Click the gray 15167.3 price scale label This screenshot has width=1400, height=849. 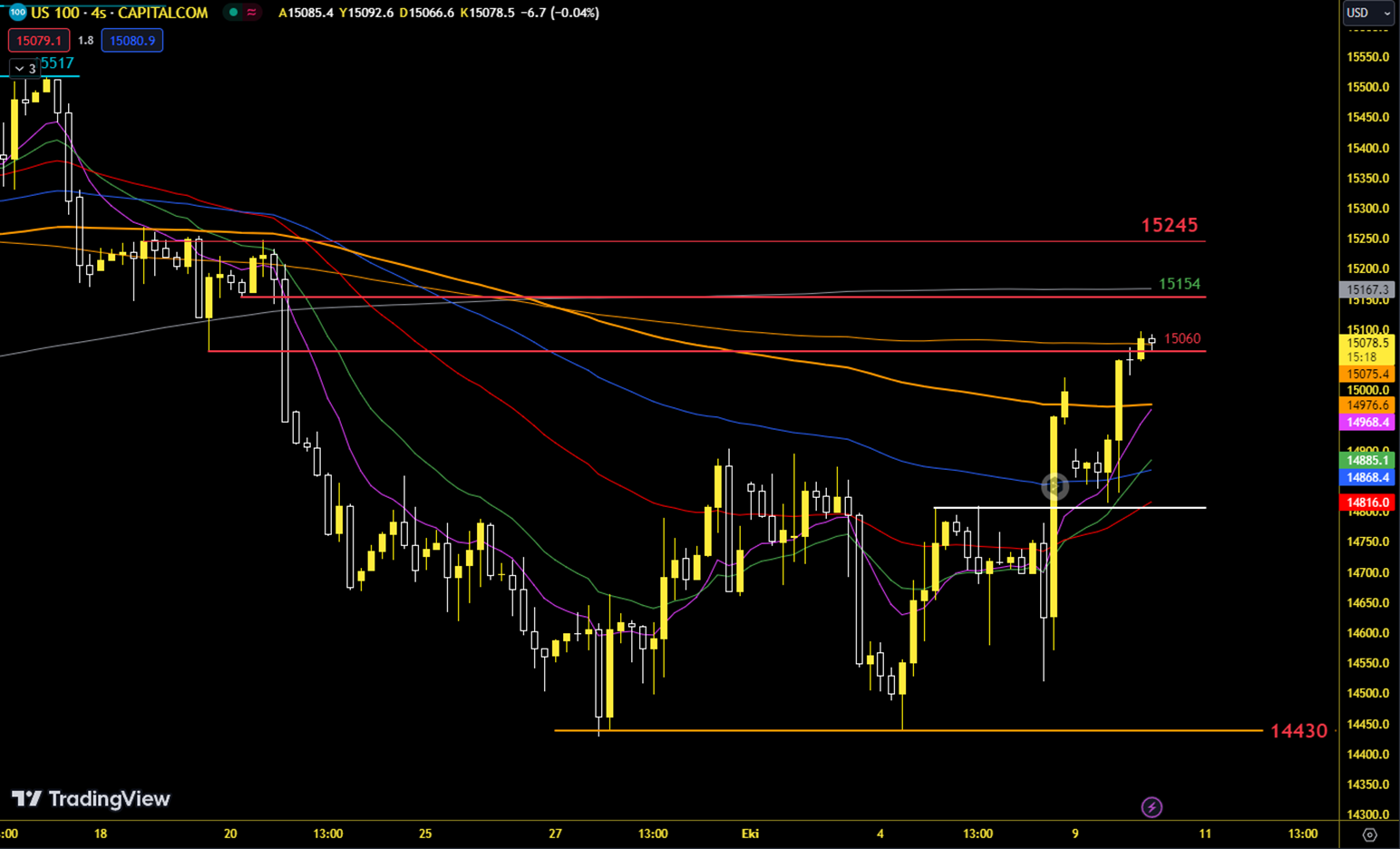tap(1367, 290)
